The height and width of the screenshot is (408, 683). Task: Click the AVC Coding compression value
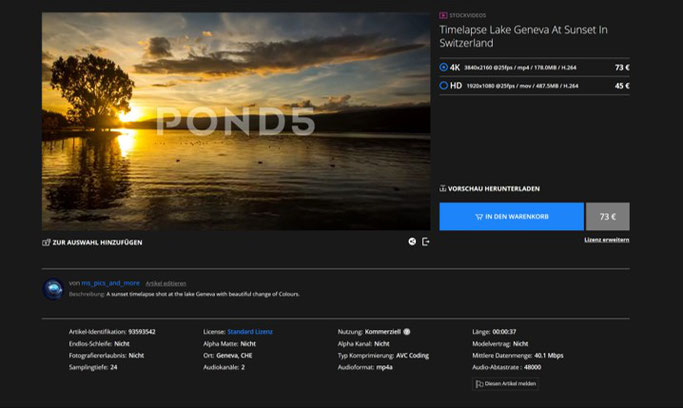(412, 355)
